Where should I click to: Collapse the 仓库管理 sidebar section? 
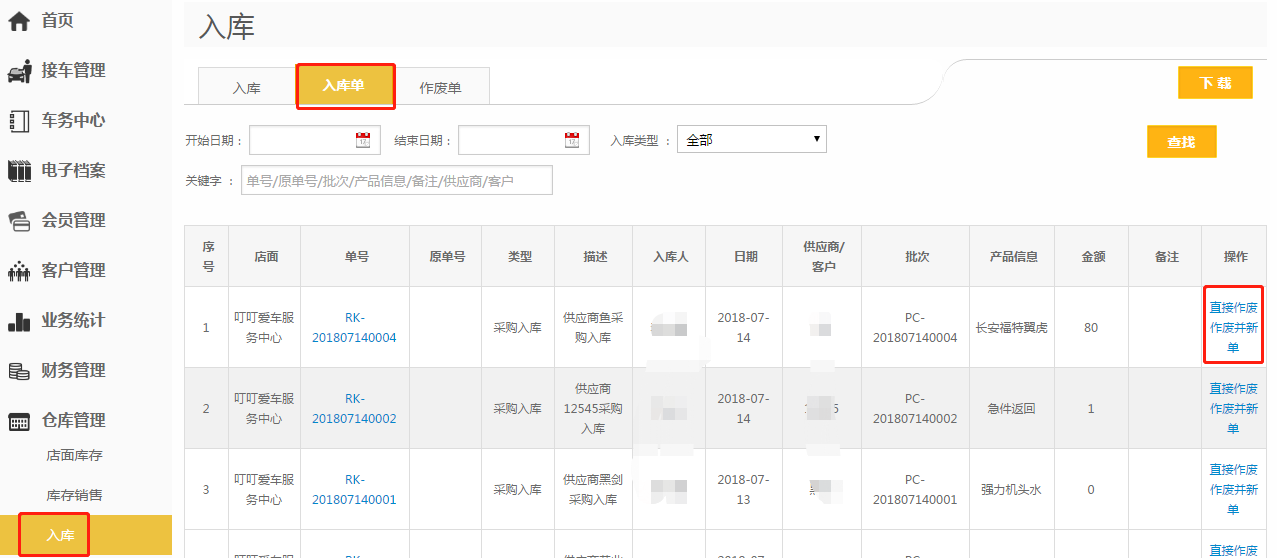coord(72,421)
